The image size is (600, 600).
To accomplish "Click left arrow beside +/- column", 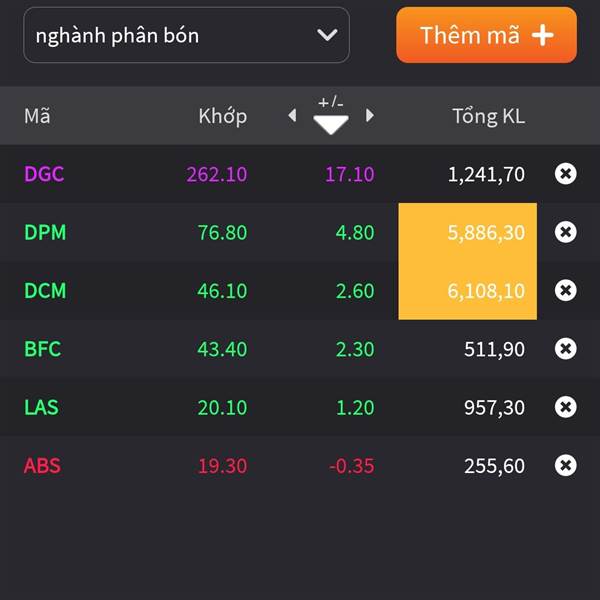I will pyautogui.click(x=292, y=115).
